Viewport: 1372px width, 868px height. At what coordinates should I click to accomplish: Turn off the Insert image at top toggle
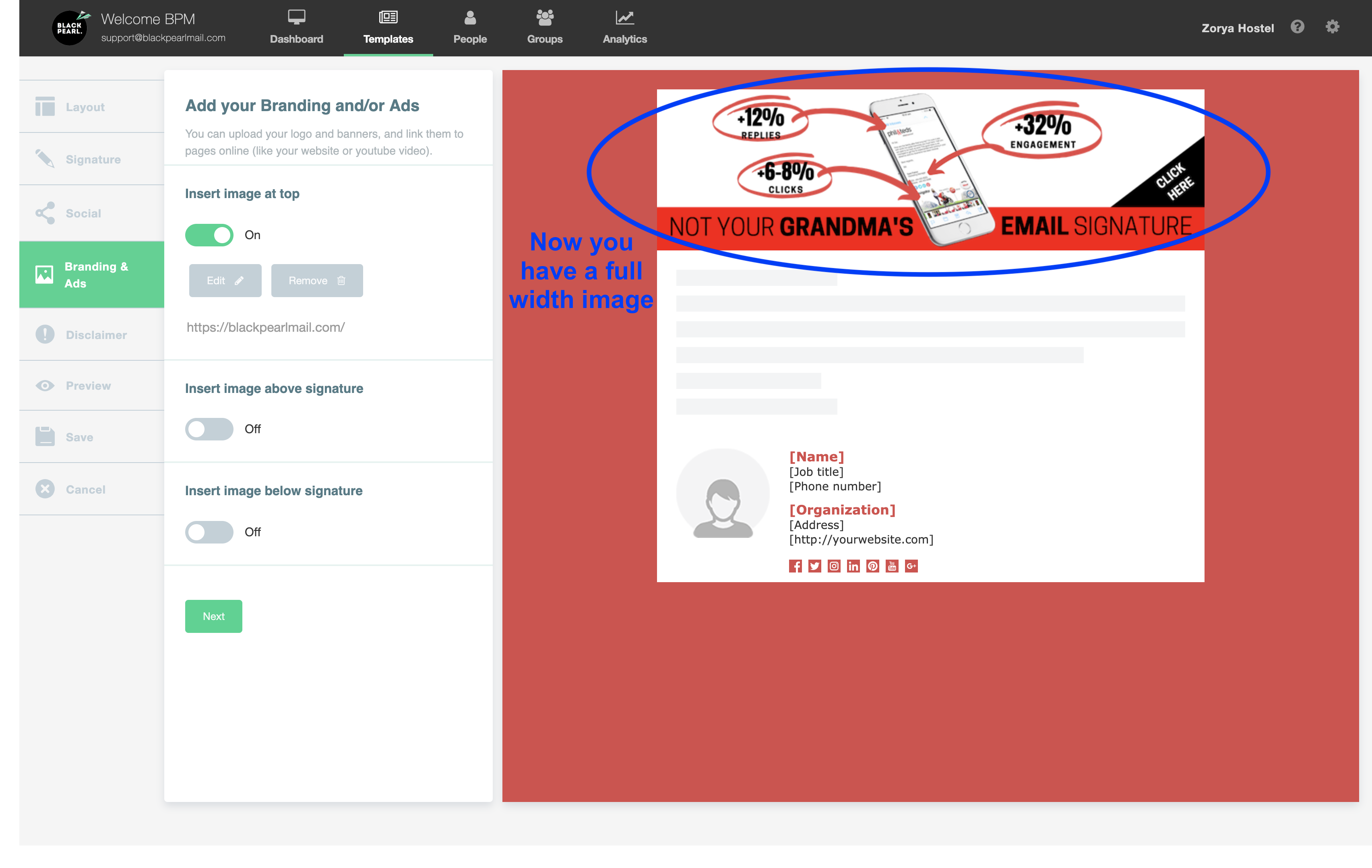(209, 235)
